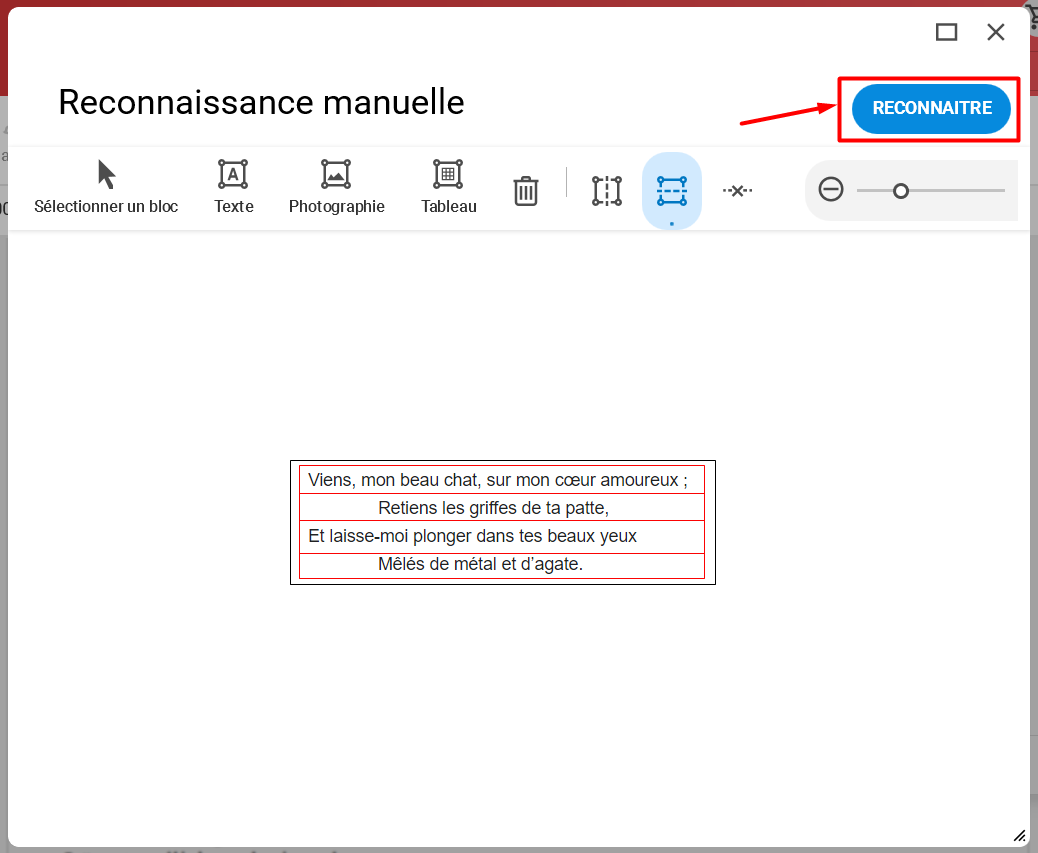Select the Texte block tool

tap(234, 188)
